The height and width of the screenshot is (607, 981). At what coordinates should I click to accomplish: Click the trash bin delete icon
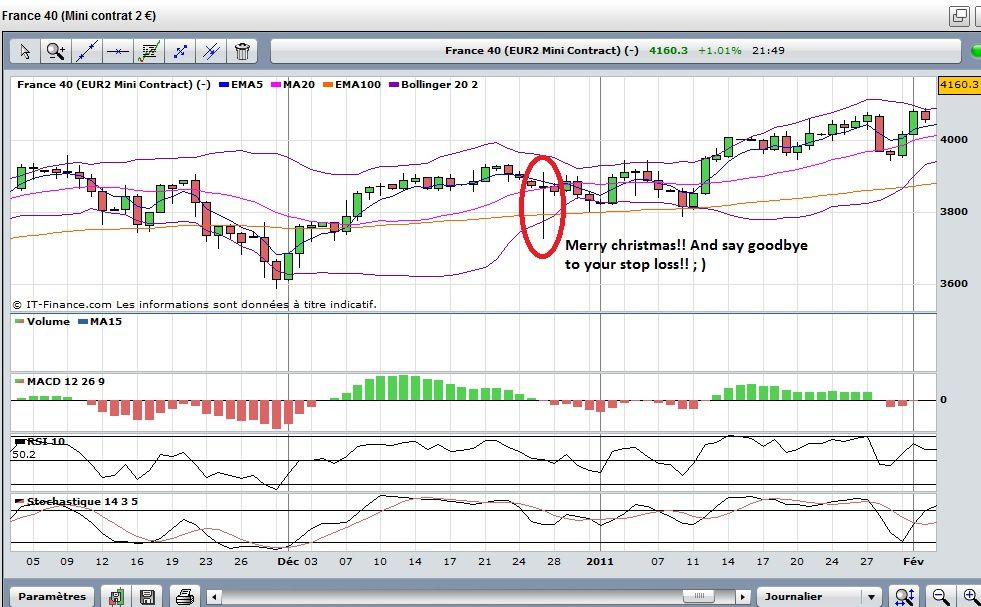[242, 51]
